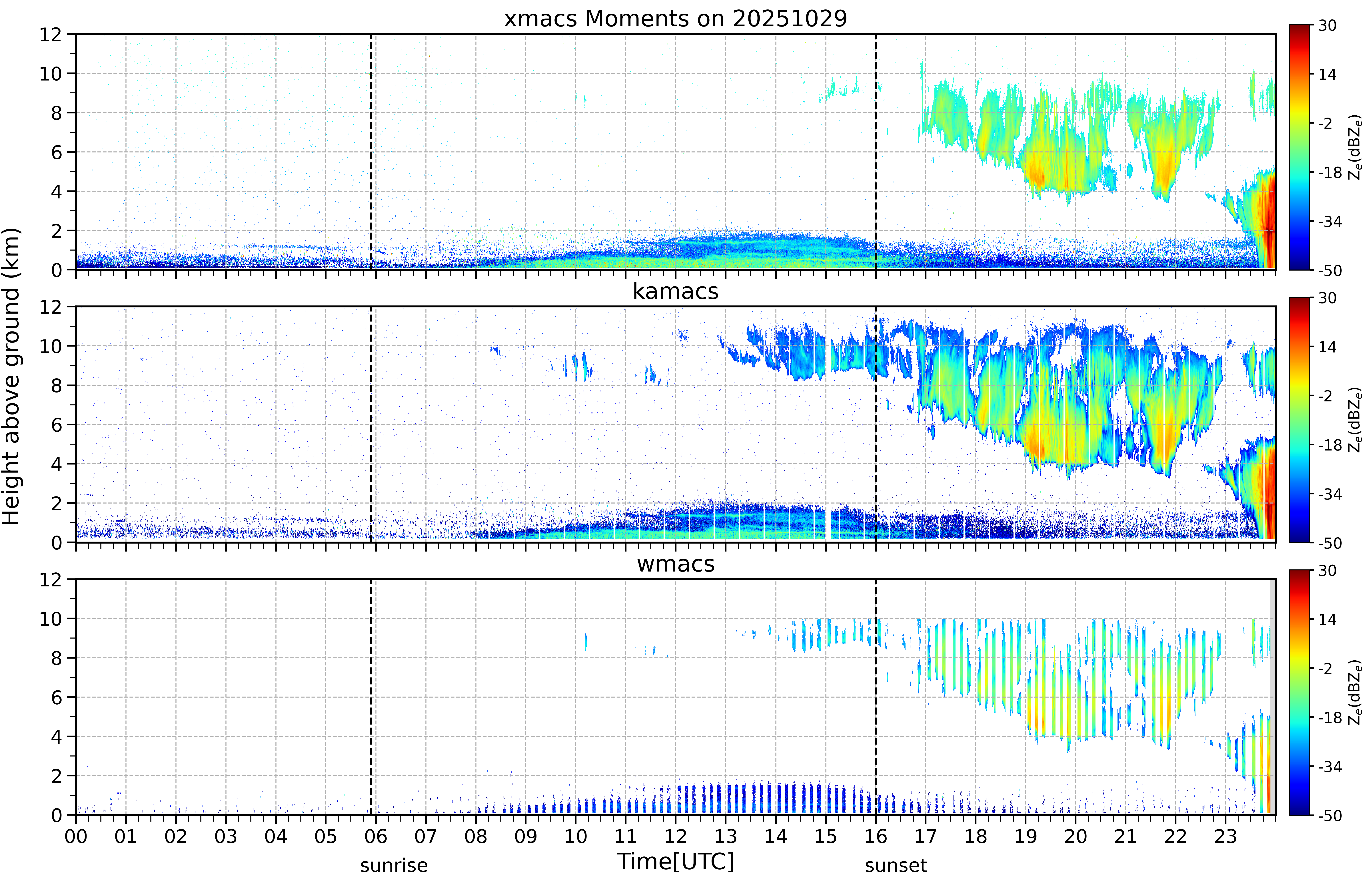Click the sunrise dashed line in the wmacs panel

[x=371, y=697]
